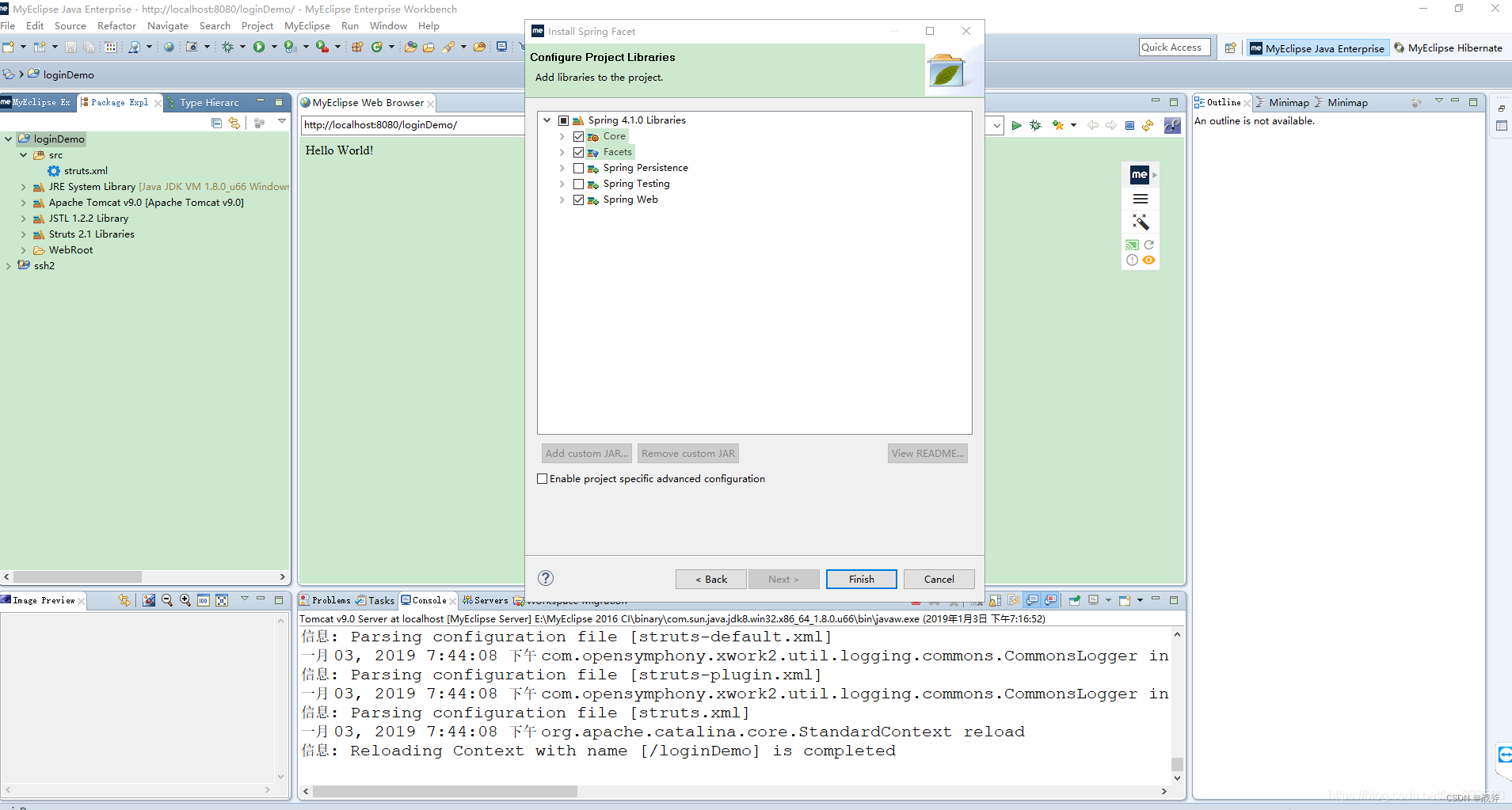This screenshot has width=1512, height=810.
Task: Open the Window menu
Action: coord(388,25)
